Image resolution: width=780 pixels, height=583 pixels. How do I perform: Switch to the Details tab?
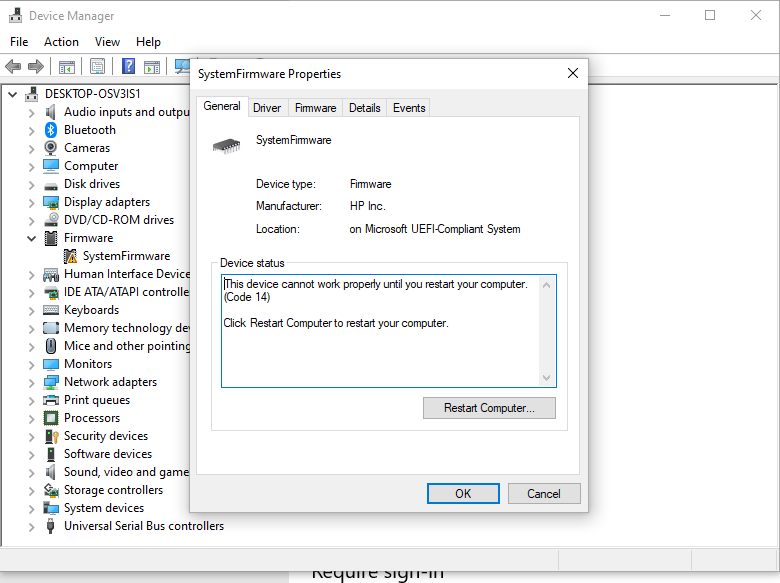(x=365, y=108)
